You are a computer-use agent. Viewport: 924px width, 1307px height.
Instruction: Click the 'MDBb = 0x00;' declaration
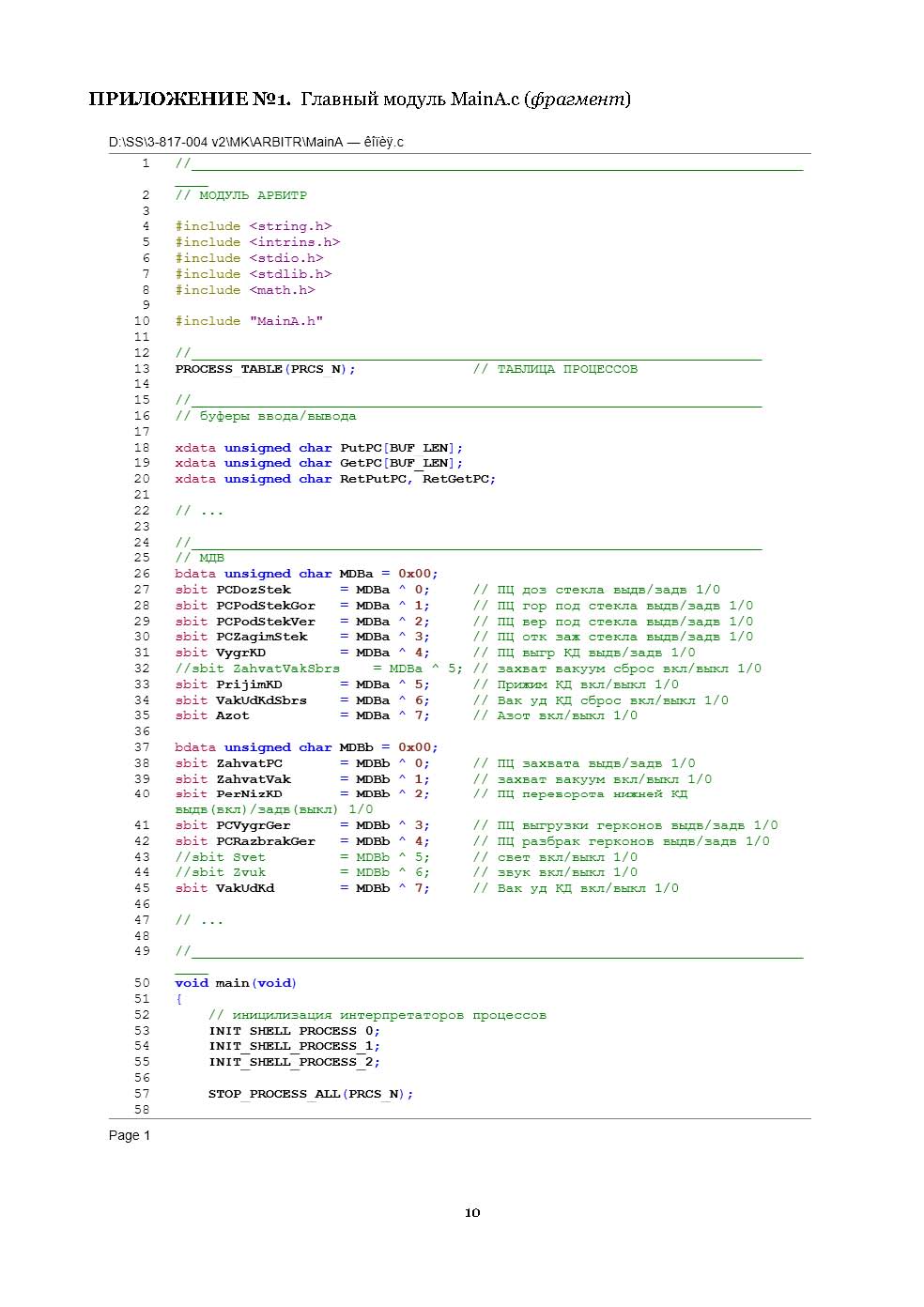click(389, 747)
